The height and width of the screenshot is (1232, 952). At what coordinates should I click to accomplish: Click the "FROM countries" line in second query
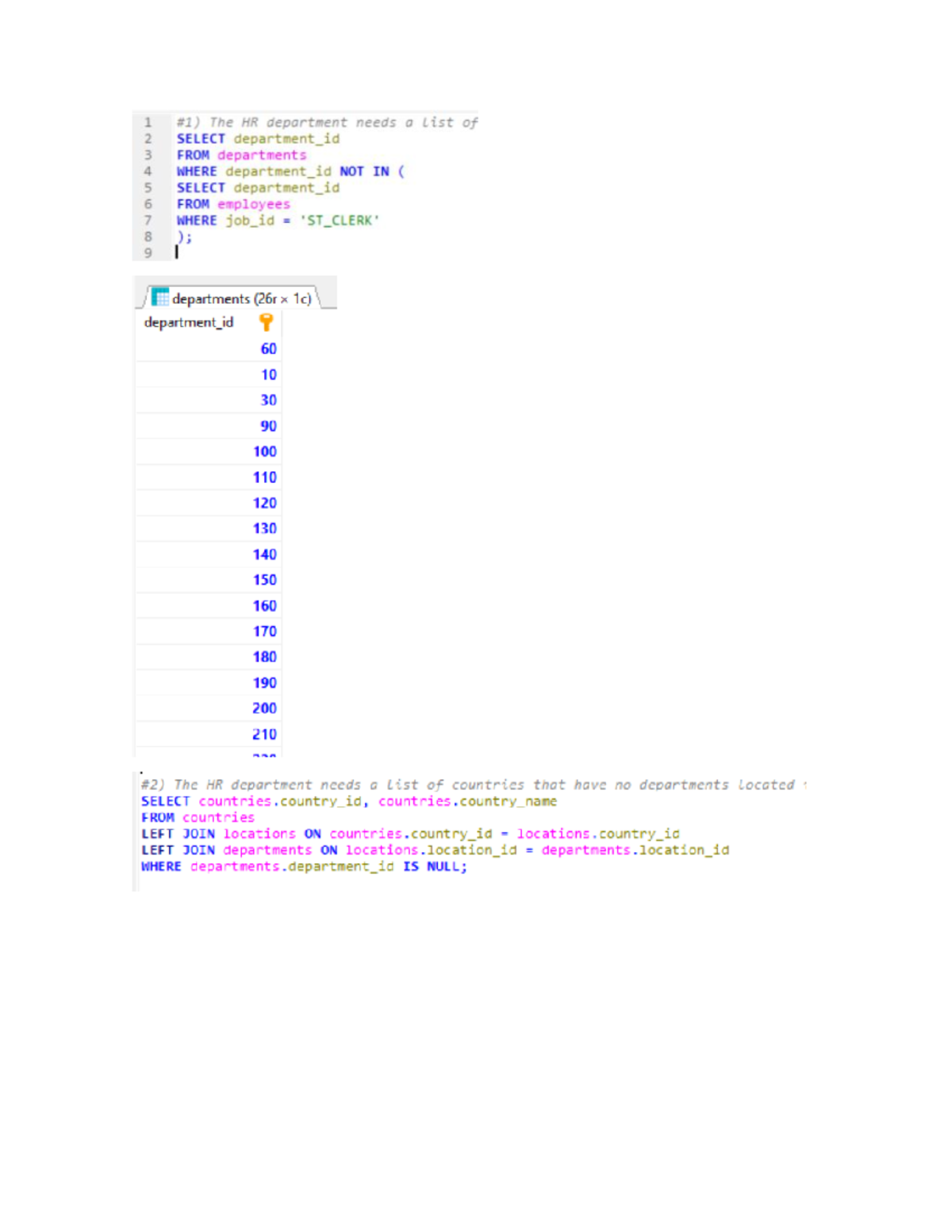[x=198, y=817]
